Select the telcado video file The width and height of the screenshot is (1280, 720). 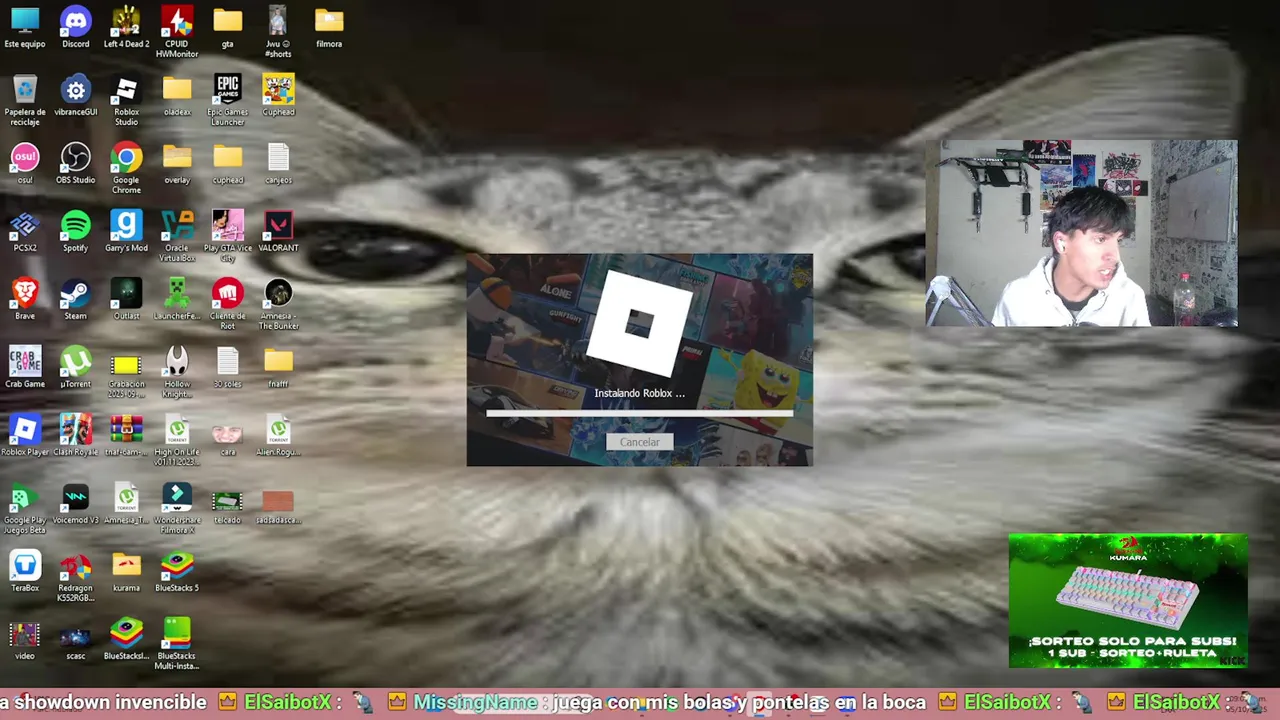(x=227, y=504)
